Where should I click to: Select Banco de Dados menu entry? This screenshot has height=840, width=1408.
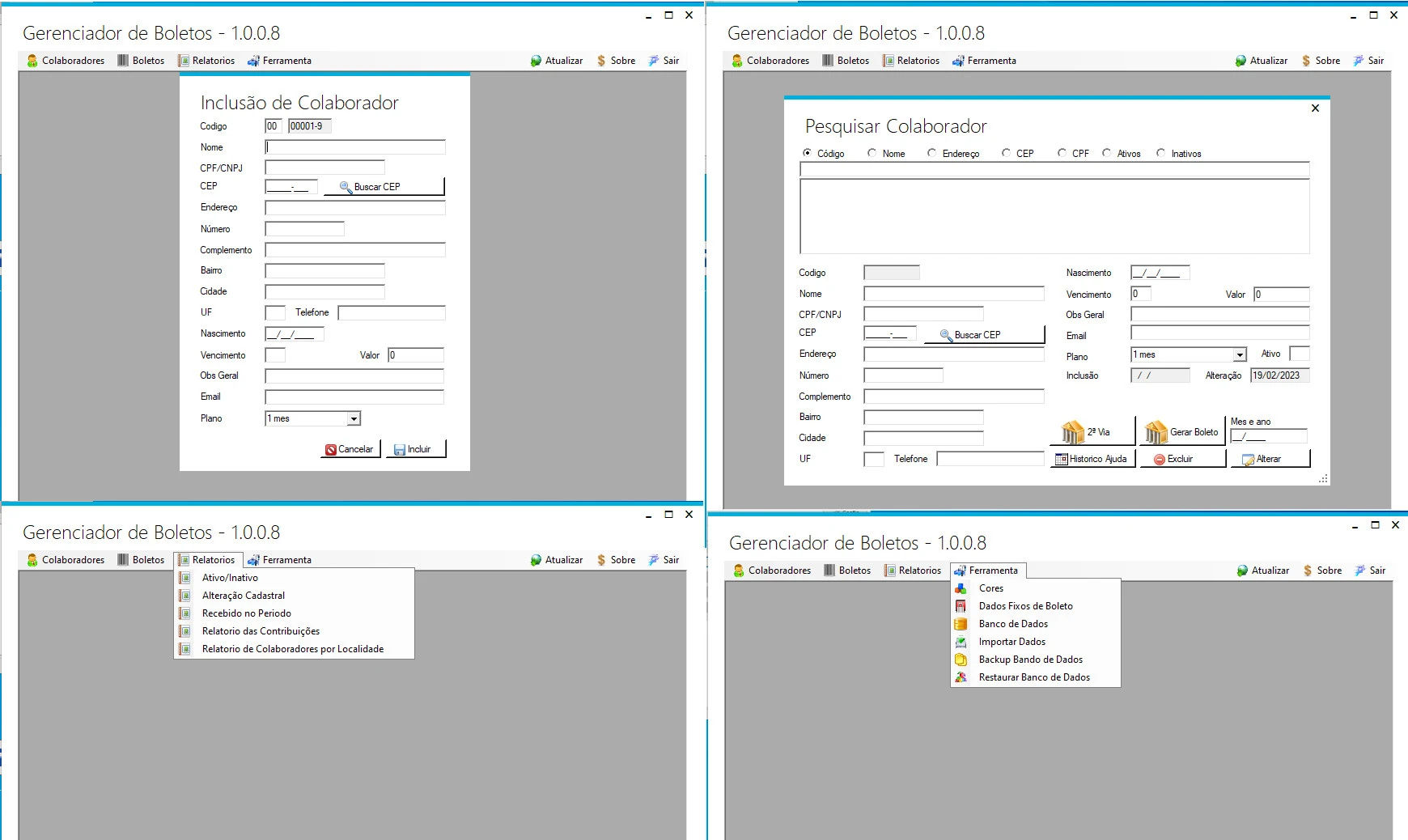pos(1013,624)
